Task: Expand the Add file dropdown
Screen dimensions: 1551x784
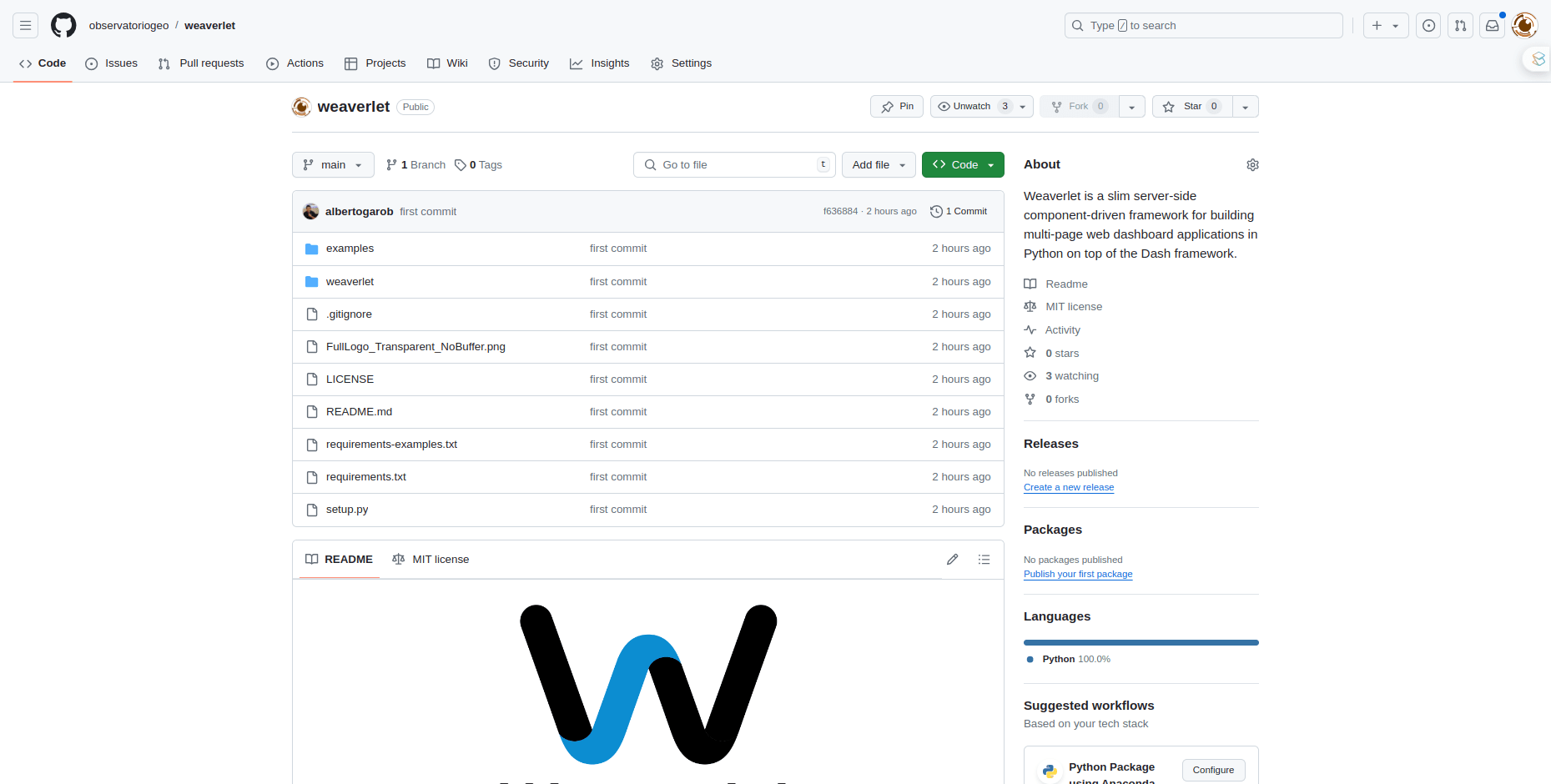Action: pos(879,165)
